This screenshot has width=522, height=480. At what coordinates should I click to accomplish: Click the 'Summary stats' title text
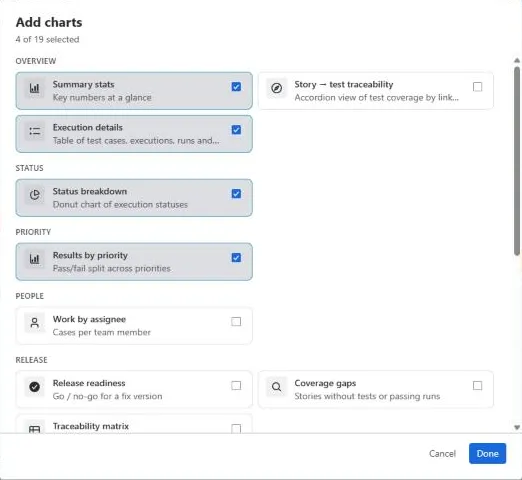click(x=83, y=84)
